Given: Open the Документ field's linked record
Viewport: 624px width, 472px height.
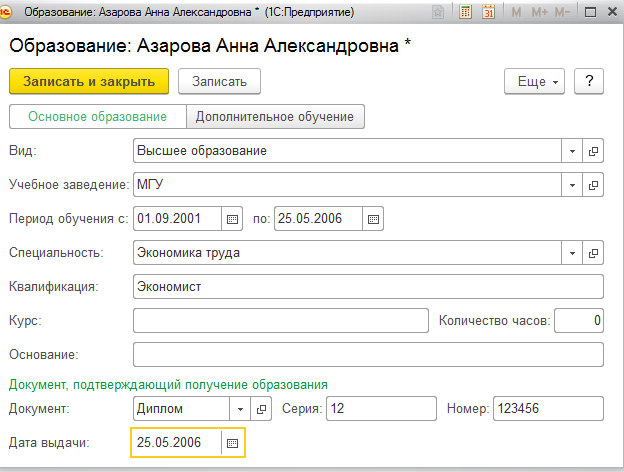Looking at the screenshot, I should point(262,408).
